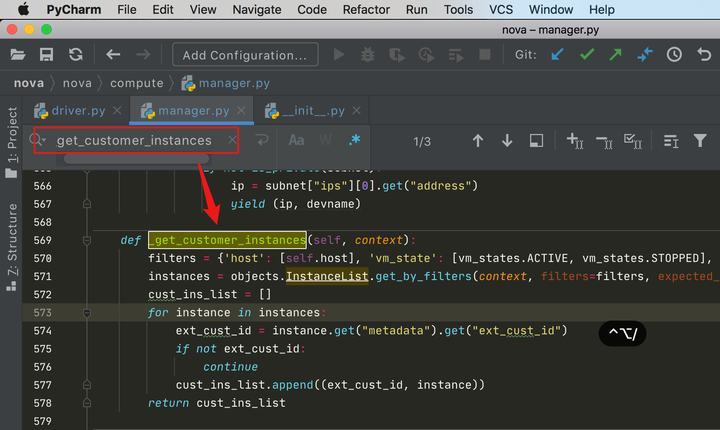Toggle Regex option in search bar

354,140
